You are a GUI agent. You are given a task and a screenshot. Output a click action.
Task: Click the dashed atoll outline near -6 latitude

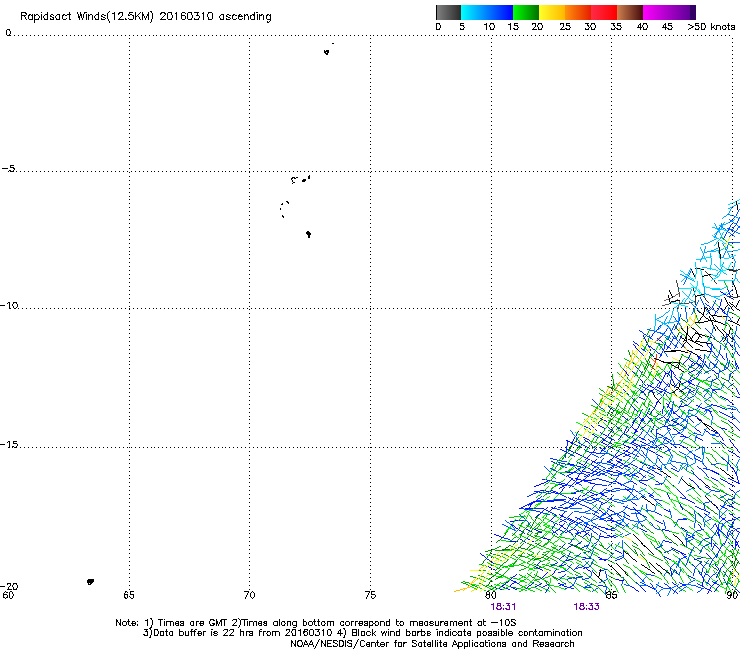(284, 209)
